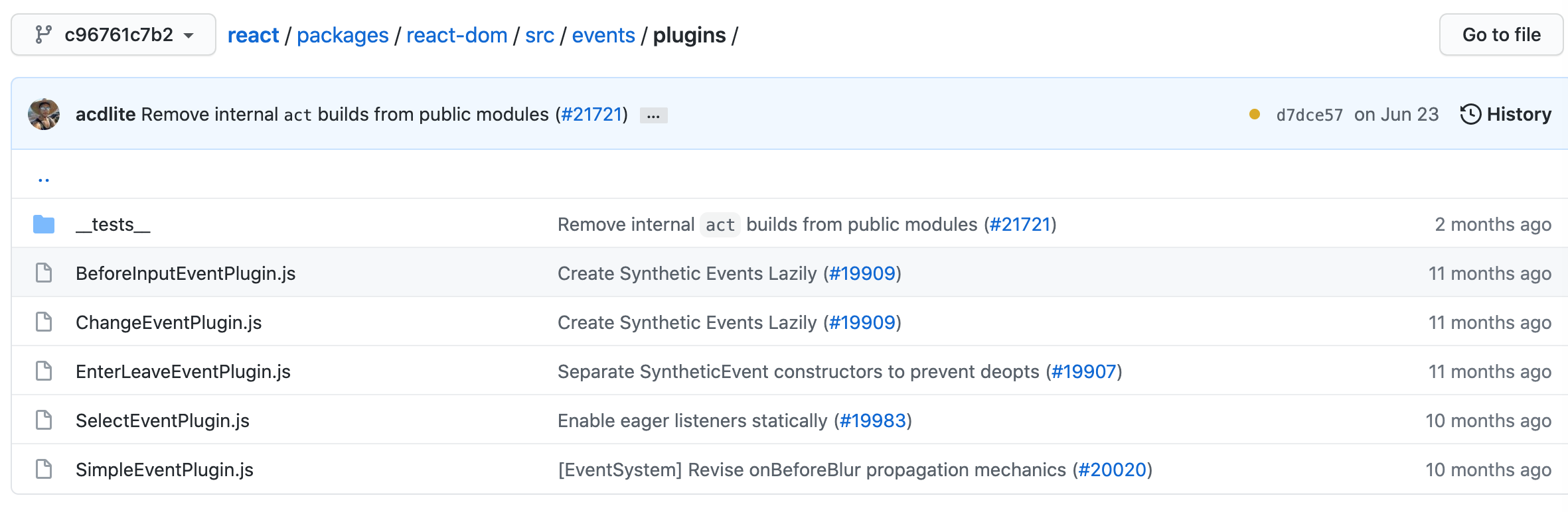1568x512 pixels.
Task: Navigate to the events breadcrumb folder
Action: pyautogui.click(x=603, y=35)
